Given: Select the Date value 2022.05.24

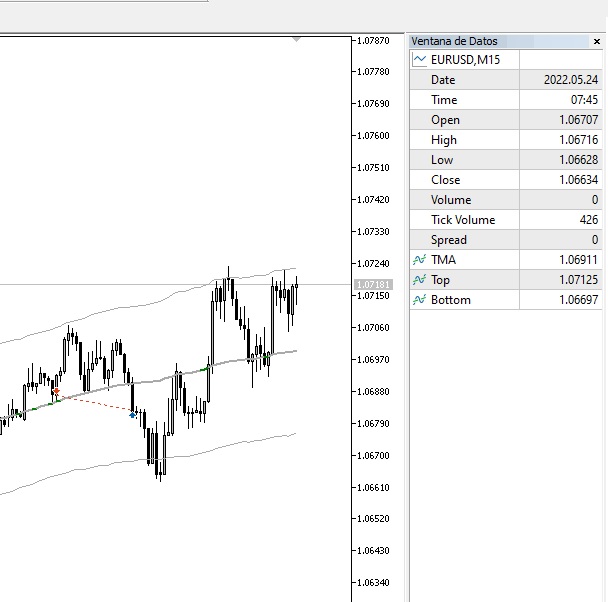Looking at the screenshot, I should (x=571, y=80).
